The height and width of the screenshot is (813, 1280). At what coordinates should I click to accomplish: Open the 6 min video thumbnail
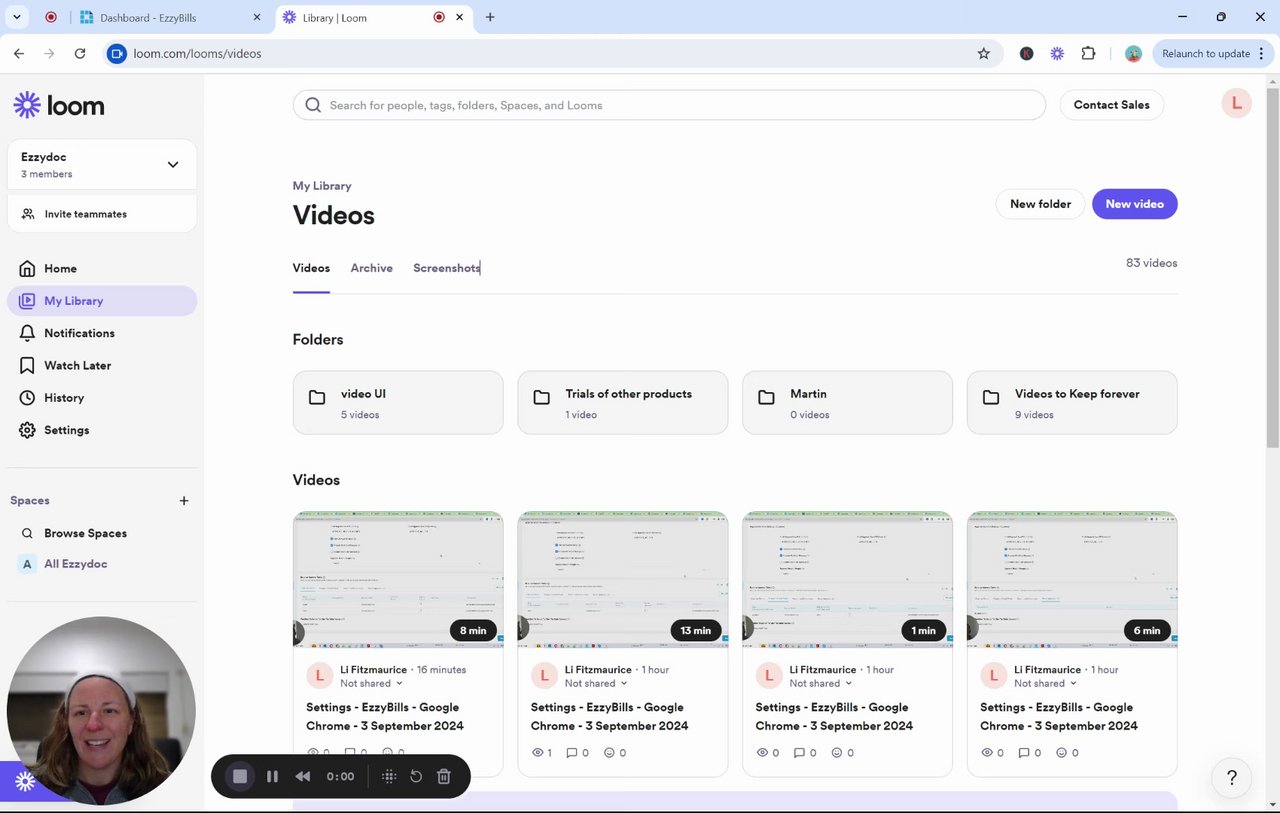[1072, 580]
